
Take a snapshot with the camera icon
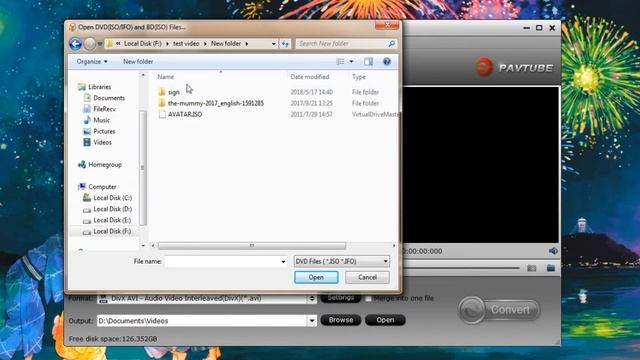(531, 268)
